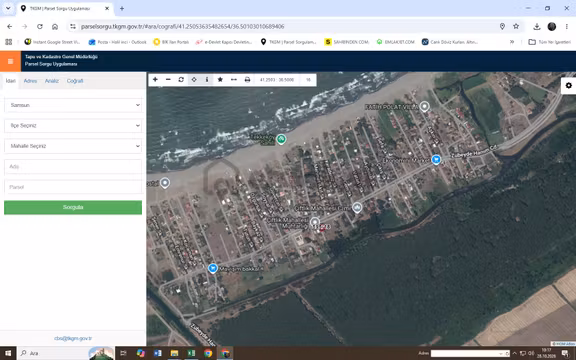The image size is (576, 360).
Task: Click the blue market marker near Zübeyde Hanım Cd
Action: click(x=436, y=159)
